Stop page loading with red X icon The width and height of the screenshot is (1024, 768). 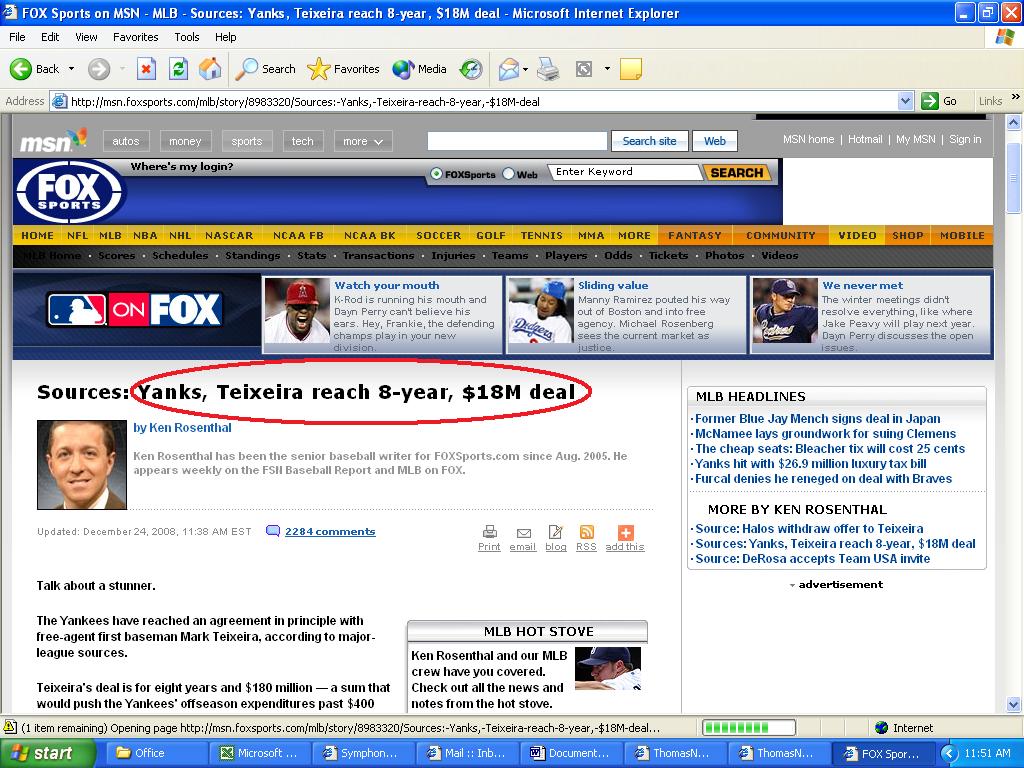pos(146,69)
